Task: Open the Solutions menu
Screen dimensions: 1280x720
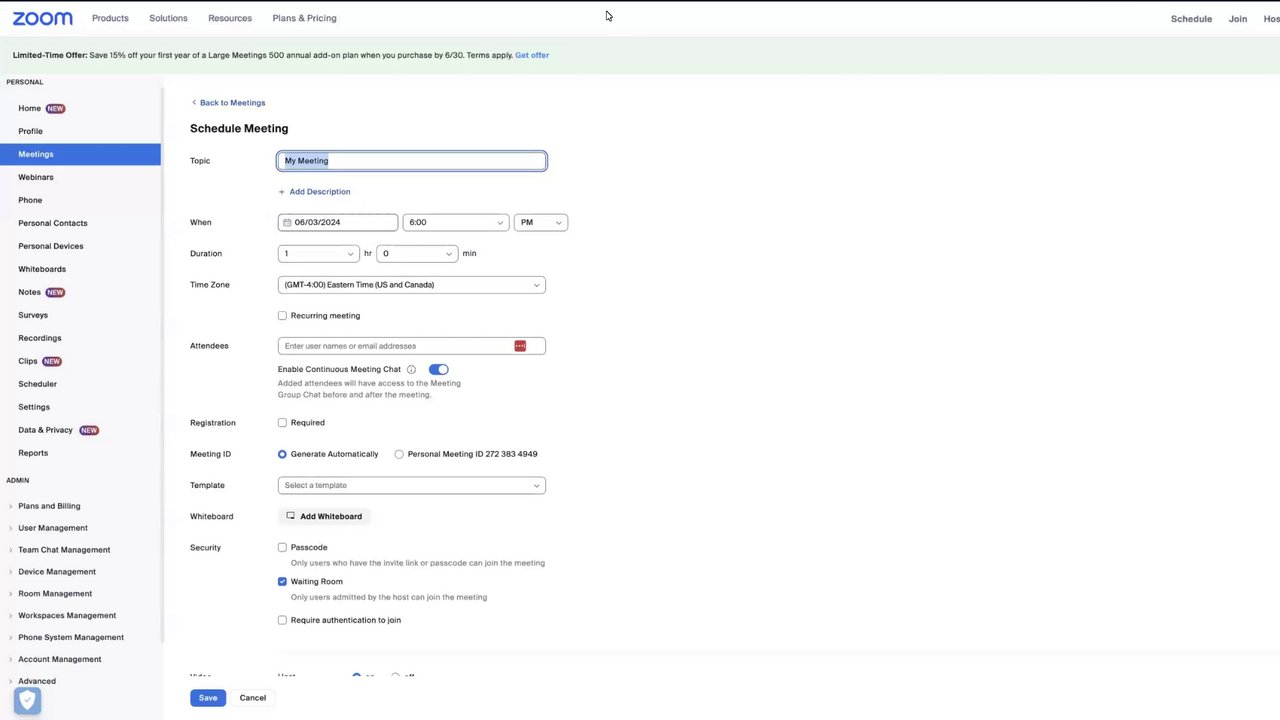Action: [x=168, y=18]
